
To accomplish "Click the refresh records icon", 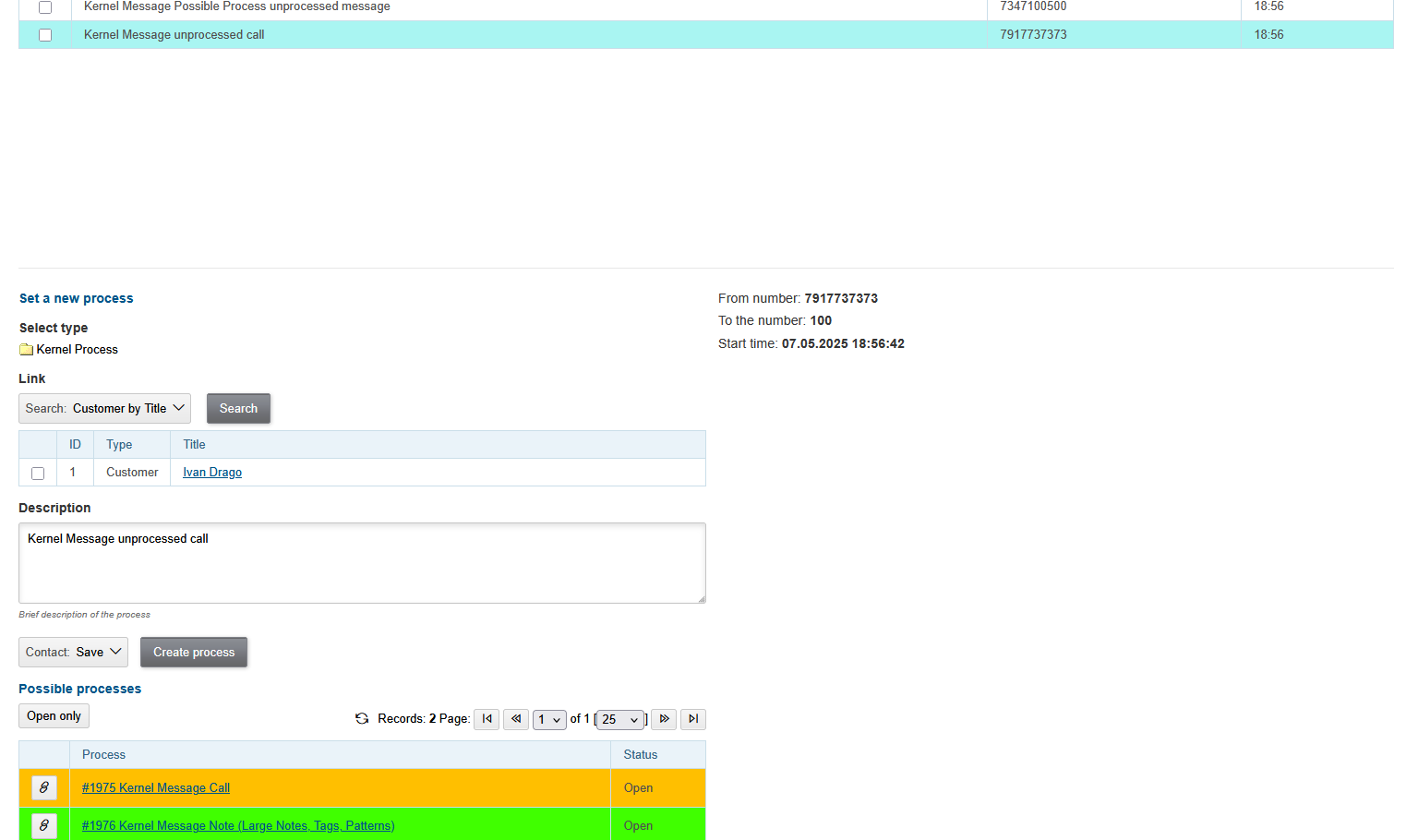I will pos(362,719).
